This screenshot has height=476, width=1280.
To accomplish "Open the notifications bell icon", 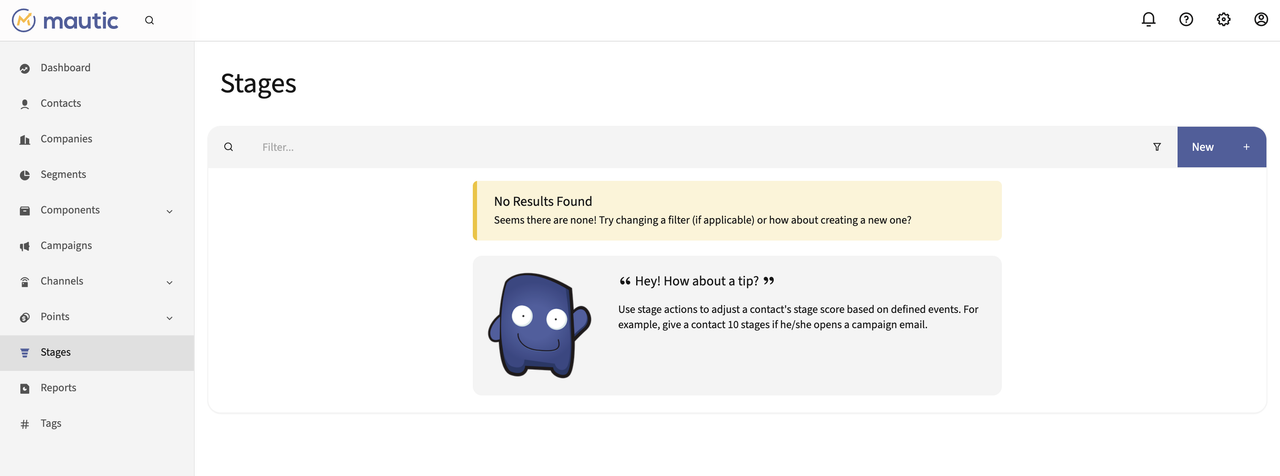I will point(1148,19).
